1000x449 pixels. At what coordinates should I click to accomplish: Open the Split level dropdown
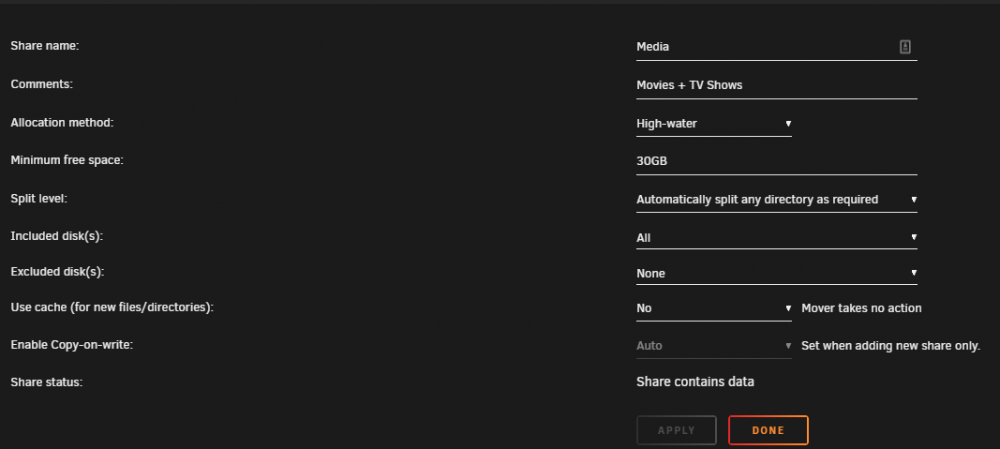coord(776,200)
